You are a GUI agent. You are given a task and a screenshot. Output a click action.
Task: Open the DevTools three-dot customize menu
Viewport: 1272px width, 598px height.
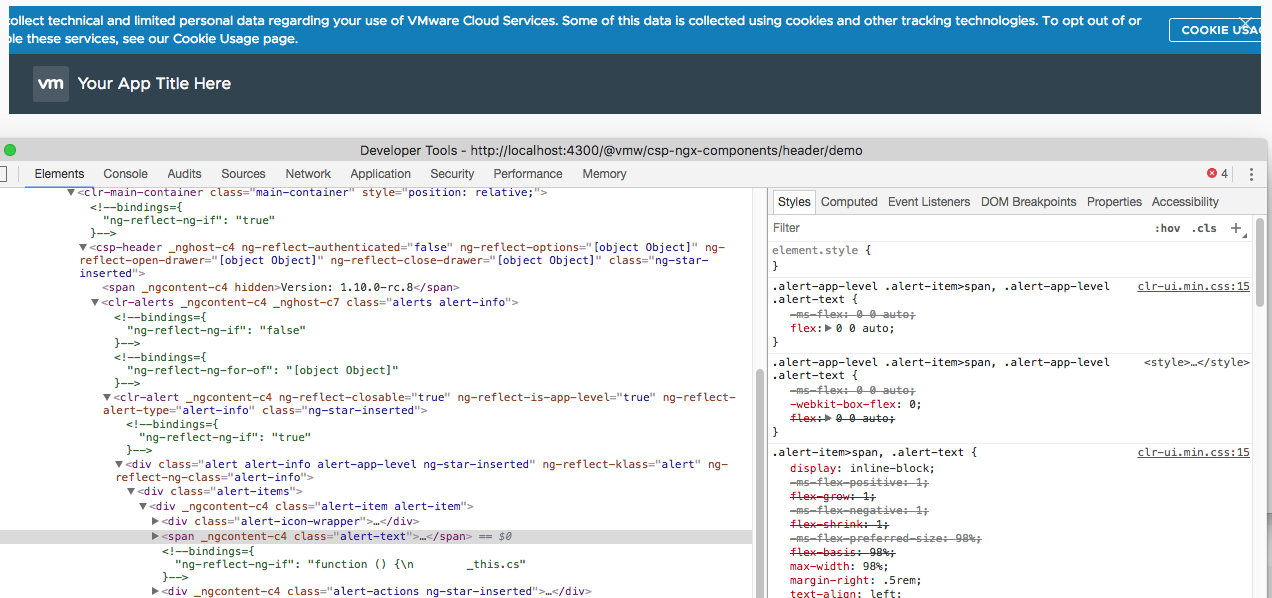[x=1251, y=174]
